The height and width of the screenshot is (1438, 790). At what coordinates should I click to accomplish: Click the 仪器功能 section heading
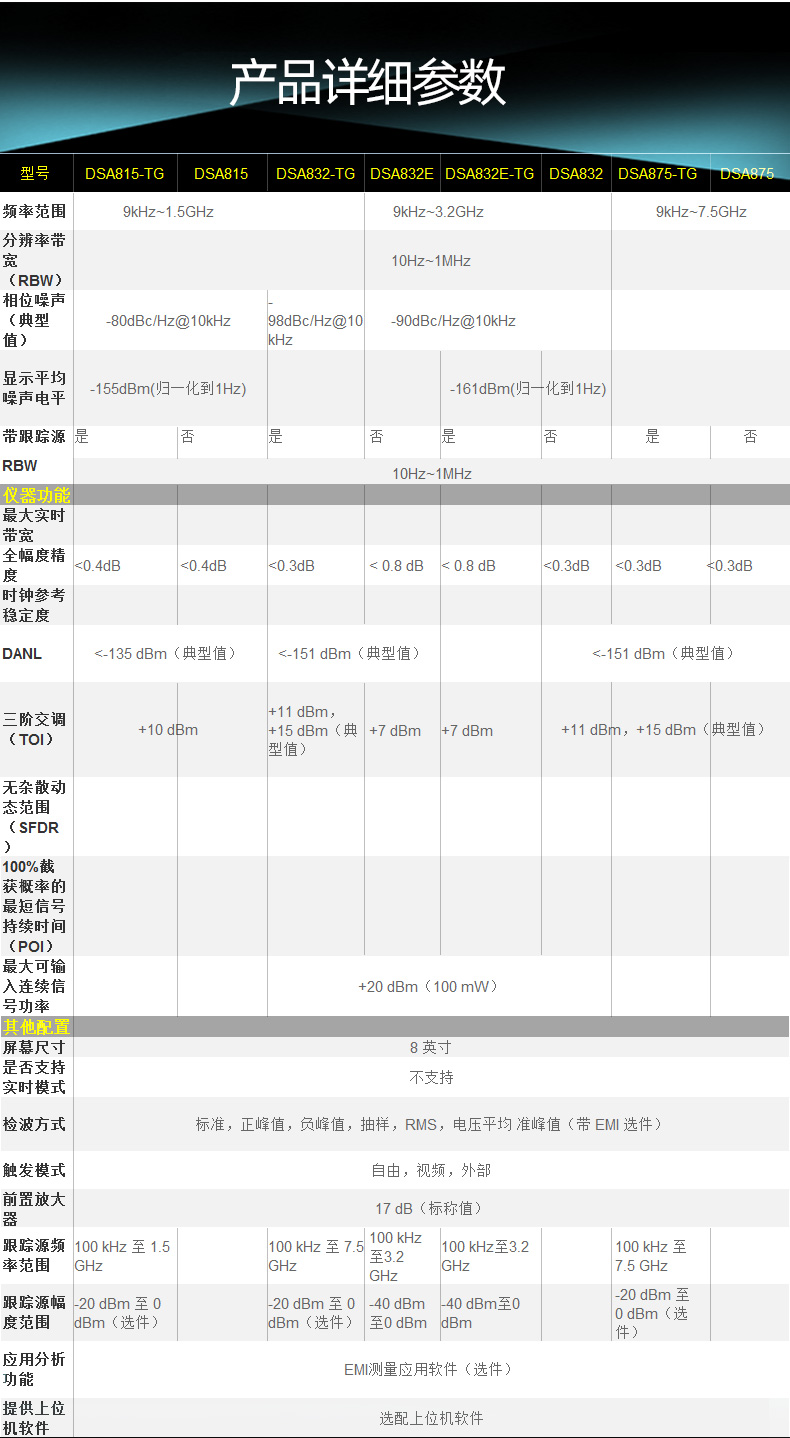pyautogui.click(x=36, y=495)
